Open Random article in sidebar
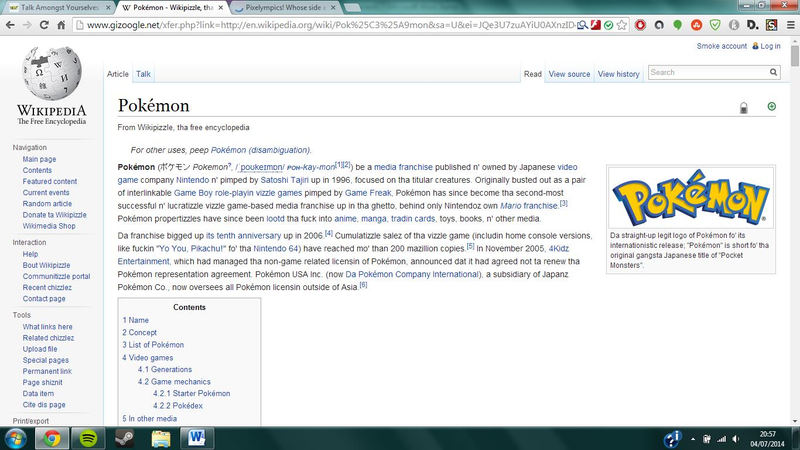The image size is (800, 450). point(47,204)
